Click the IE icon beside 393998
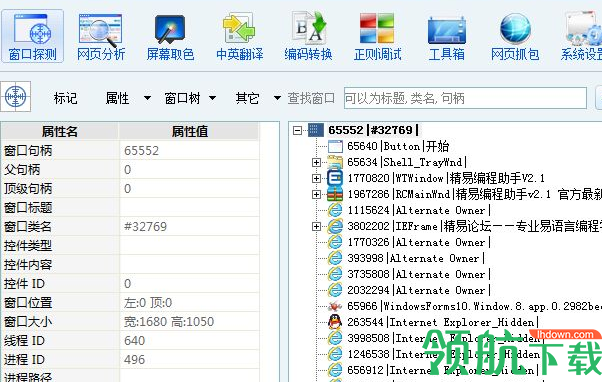Viewport: 602px width, 382px height. click(335, 258)
